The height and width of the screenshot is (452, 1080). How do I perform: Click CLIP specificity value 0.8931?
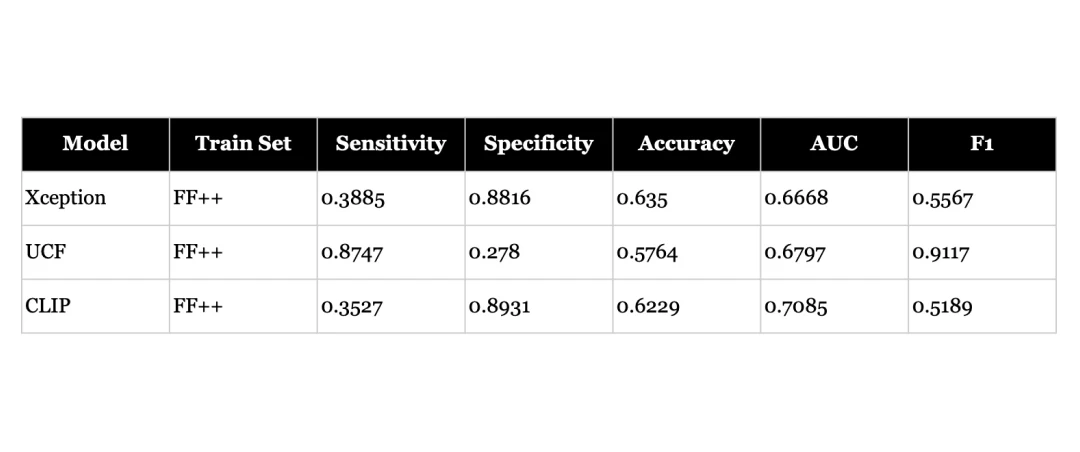[499, 307]
